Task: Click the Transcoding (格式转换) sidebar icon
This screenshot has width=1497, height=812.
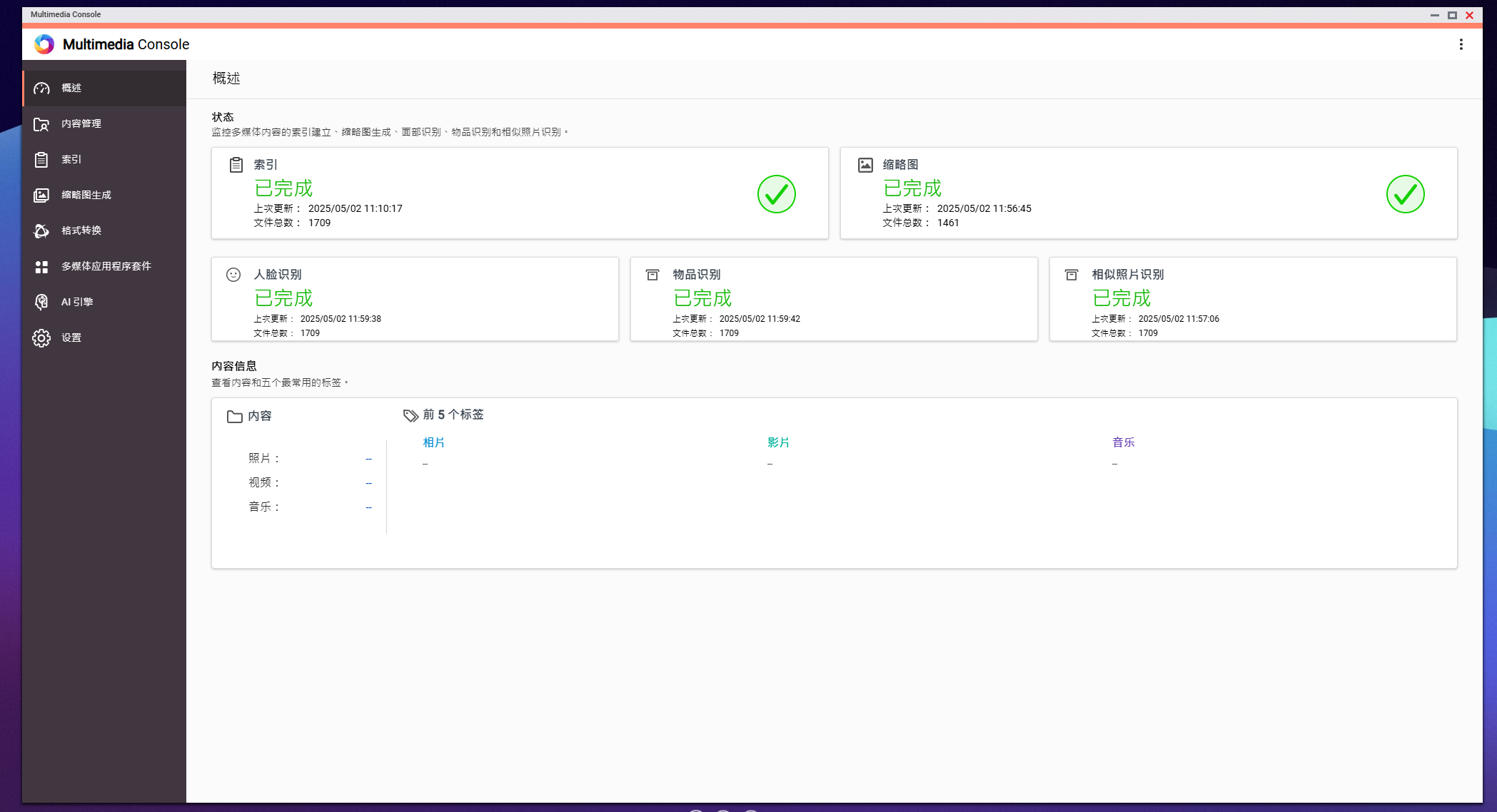Action: pos(41,231)
